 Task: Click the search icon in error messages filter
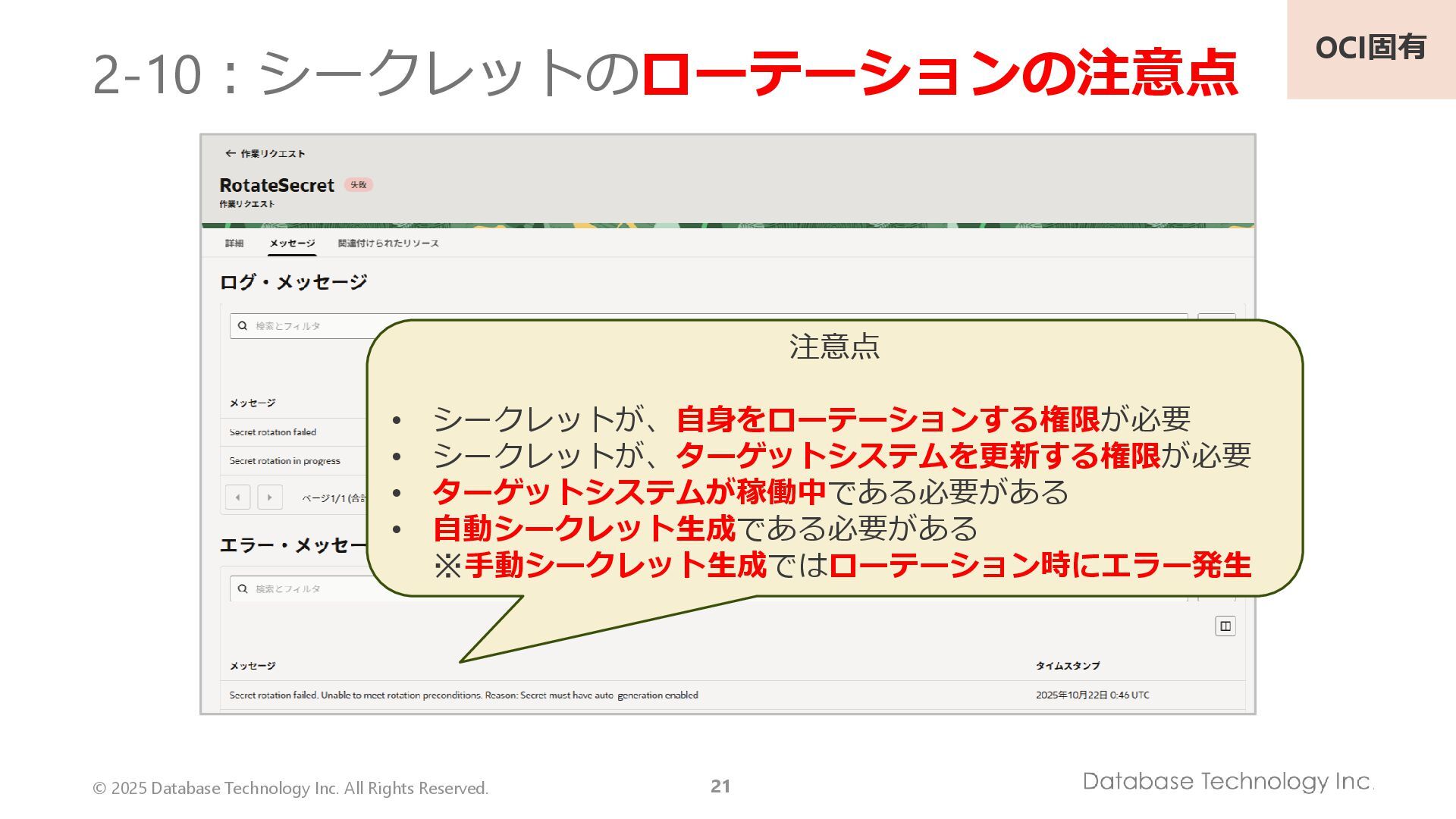(243, 589)
